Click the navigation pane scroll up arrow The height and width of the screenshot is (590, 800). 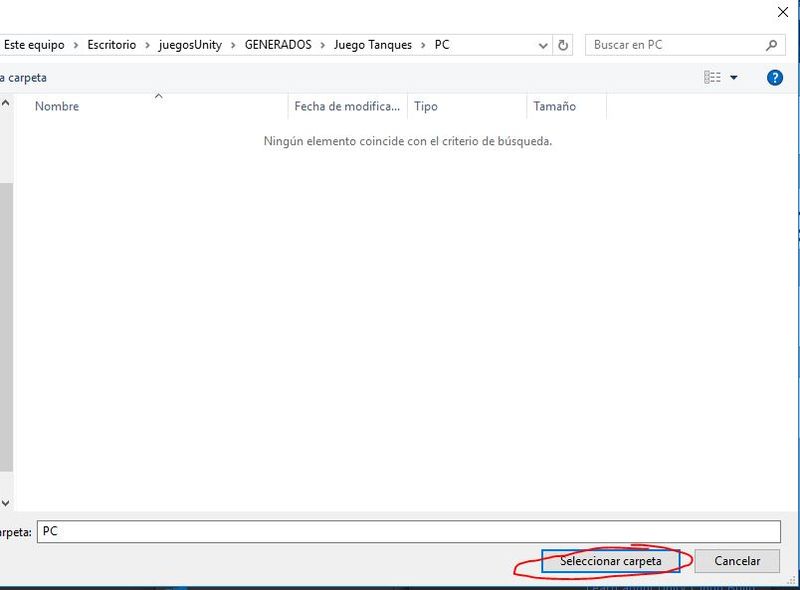(x=6, y=103)
